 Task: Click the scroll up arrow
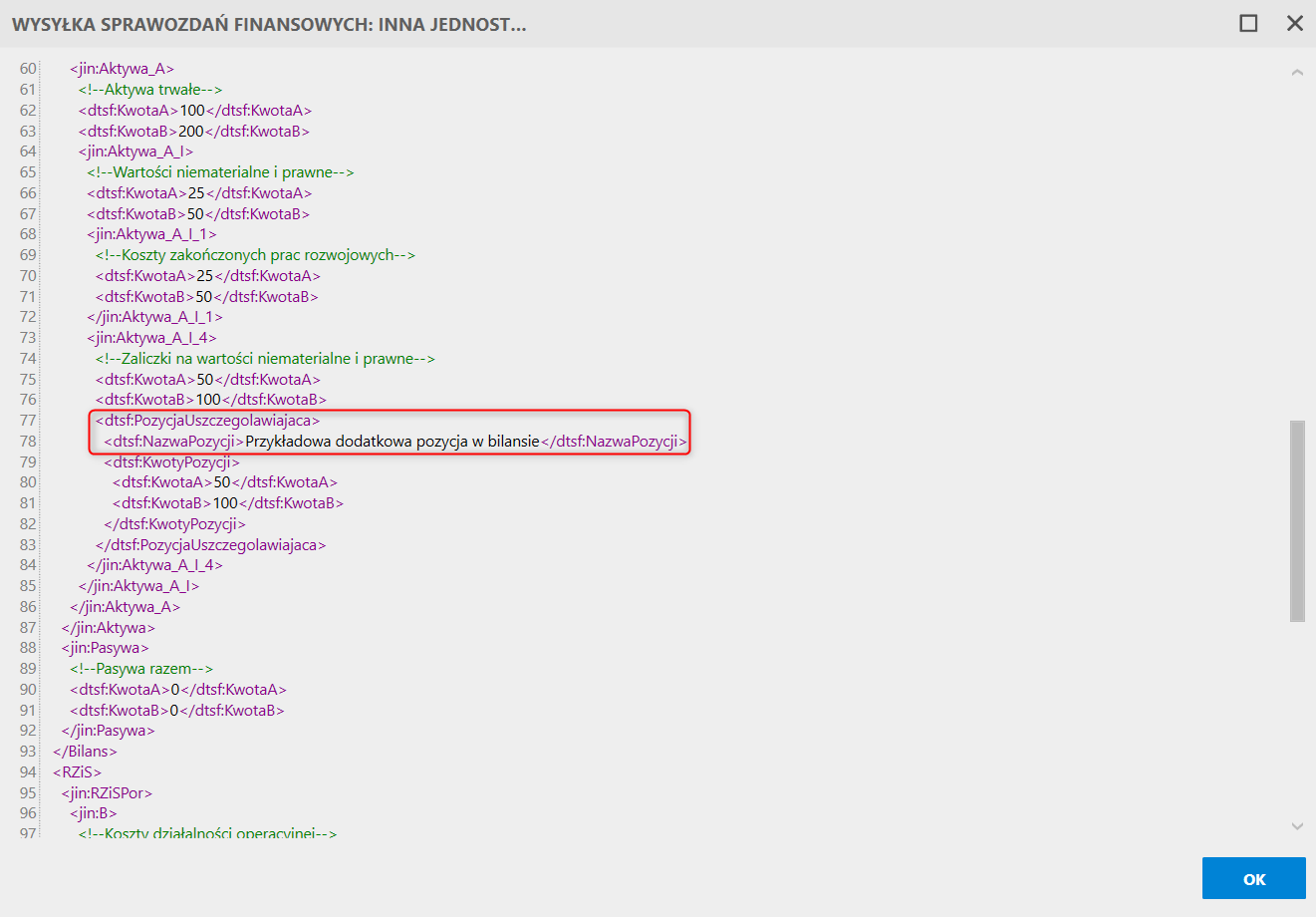(x=1297, y=72)
